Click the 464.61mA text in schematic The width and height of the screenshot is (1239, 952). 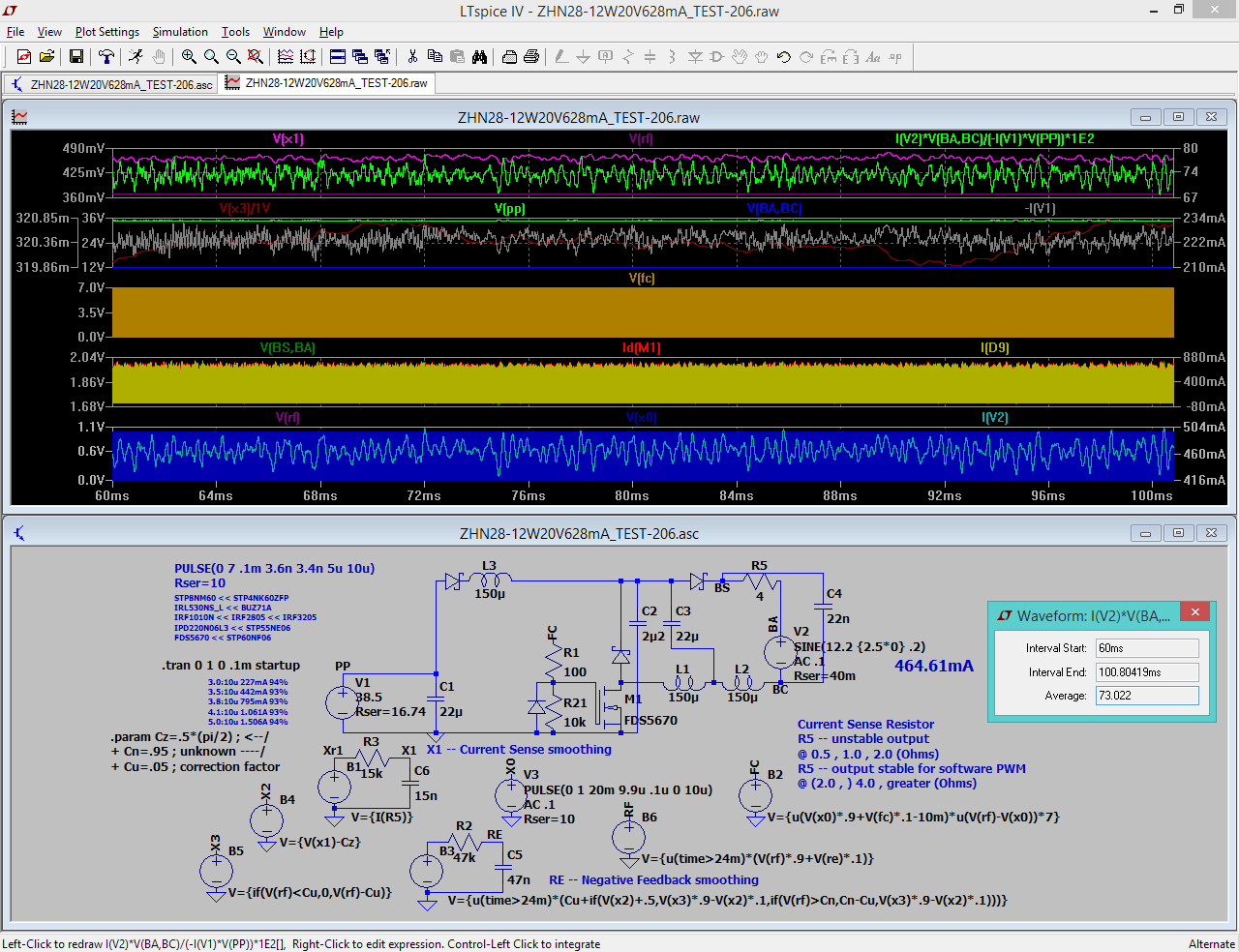pyautogui.click(x=934, y=666)
